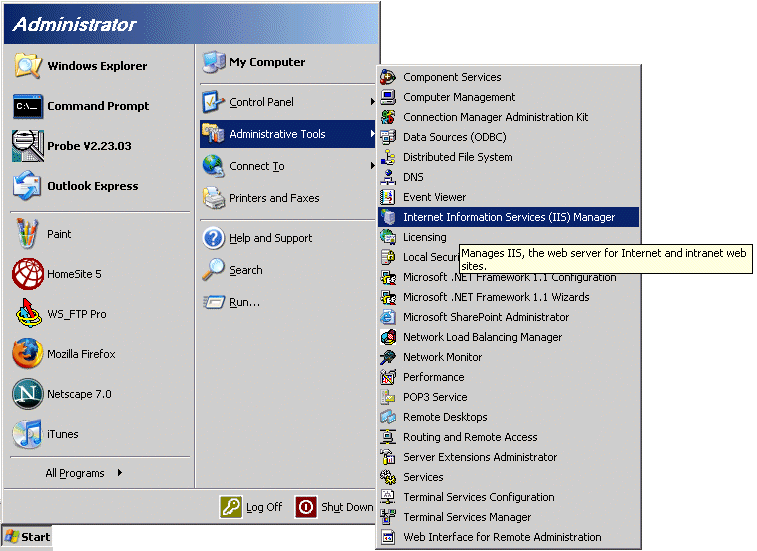Click the Computer Management icon
This screenshot has width=757, height=551.
388,97
